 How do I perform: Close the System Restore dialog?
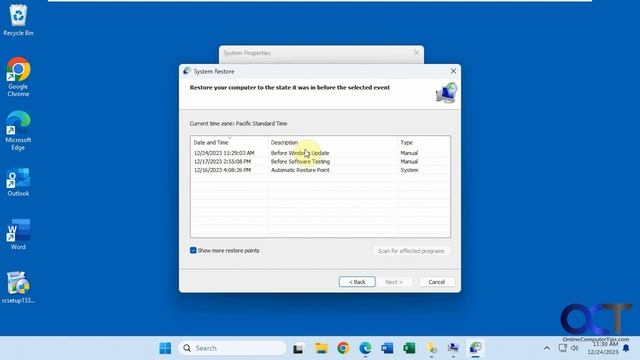[453, 71]
